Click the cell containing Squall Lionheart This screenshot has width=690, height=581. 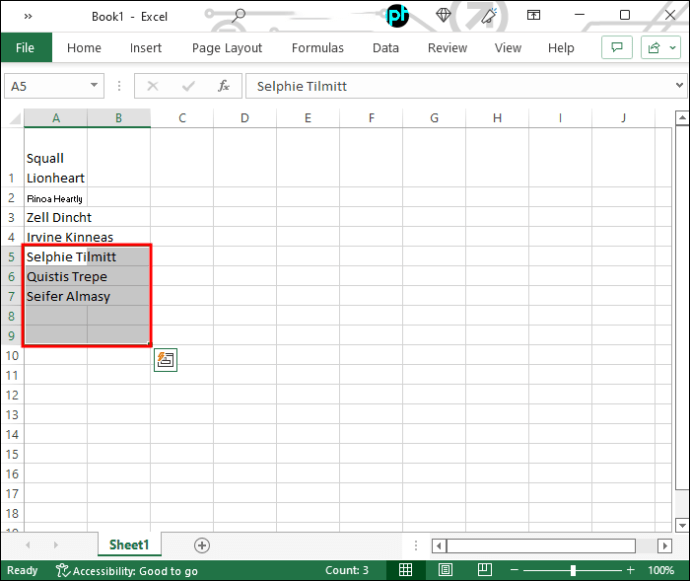pos(56,158)
